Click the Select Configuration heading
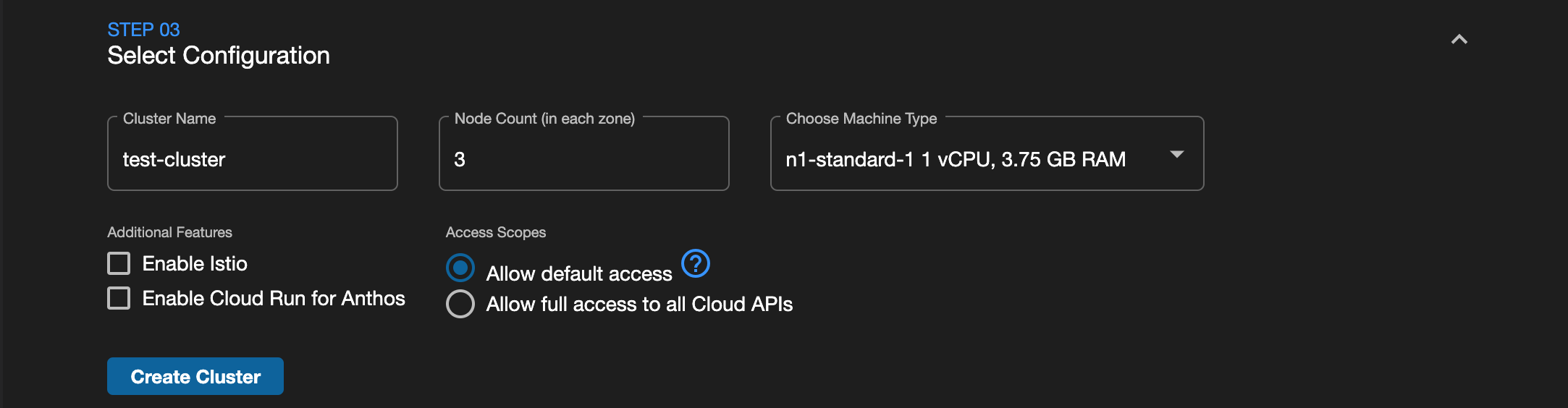The height and width of the screenshot is (408, 1568). click(219, 56)
